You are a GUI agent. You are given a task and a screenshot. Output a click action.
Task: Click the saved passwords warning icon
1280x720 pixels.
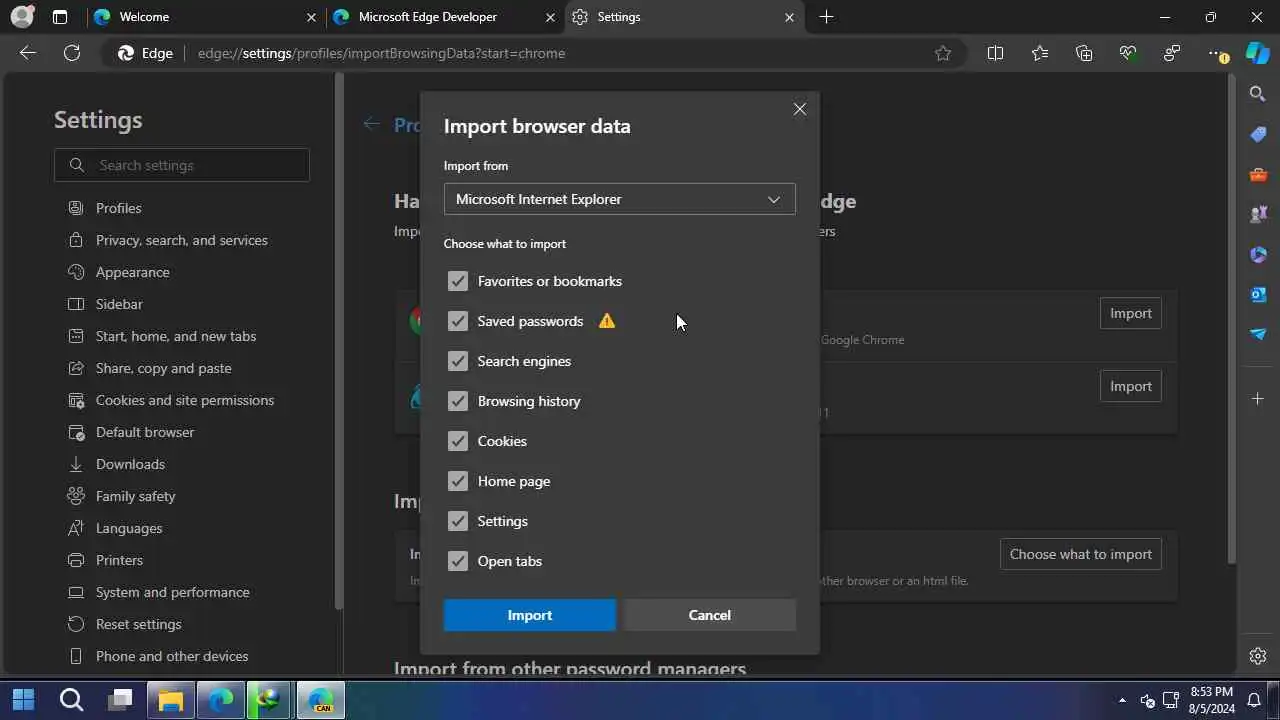coord(607,321)
